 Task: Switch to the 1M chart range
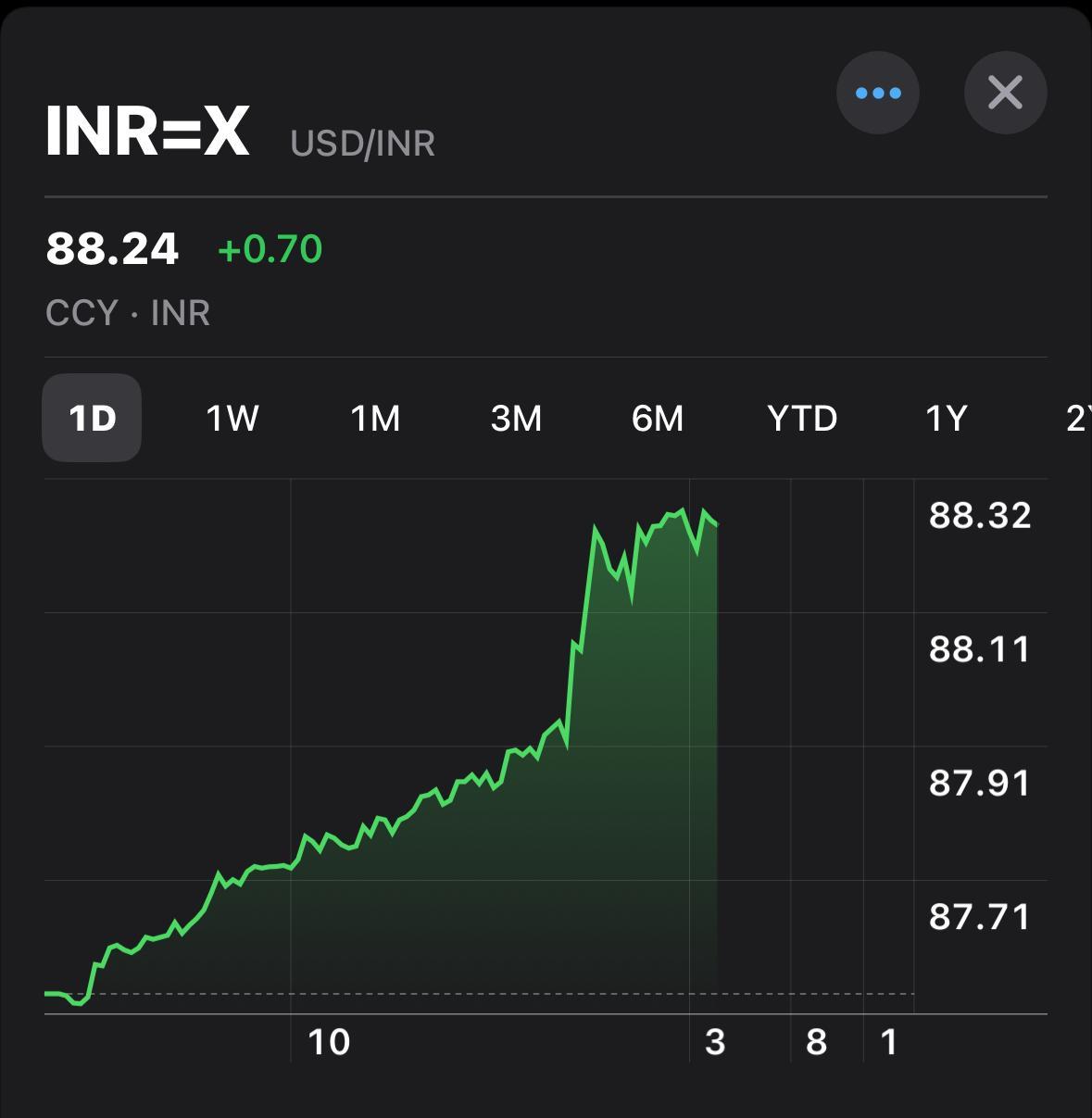pyautogui.click(x=375, y=418)
